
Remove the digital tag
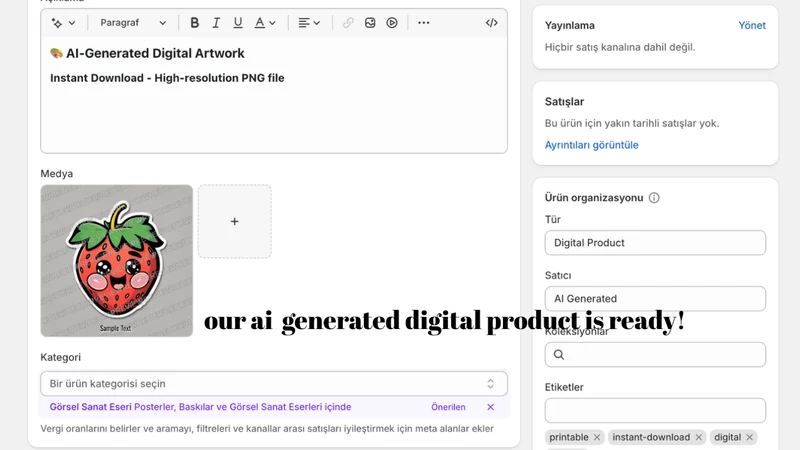[749, 437]
